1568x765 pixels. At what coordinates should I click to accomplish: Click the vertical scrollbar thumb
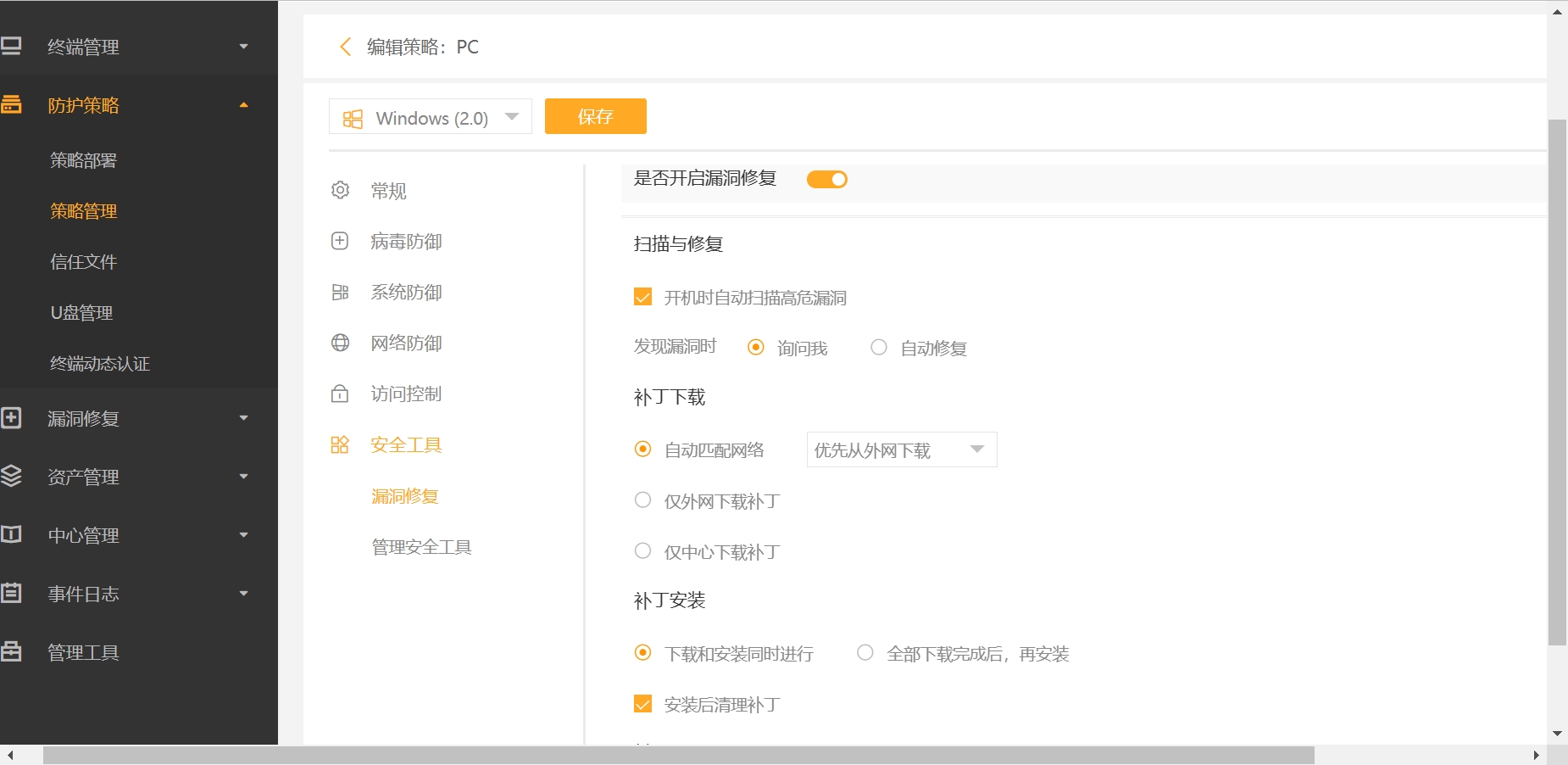click(1557, 382)
